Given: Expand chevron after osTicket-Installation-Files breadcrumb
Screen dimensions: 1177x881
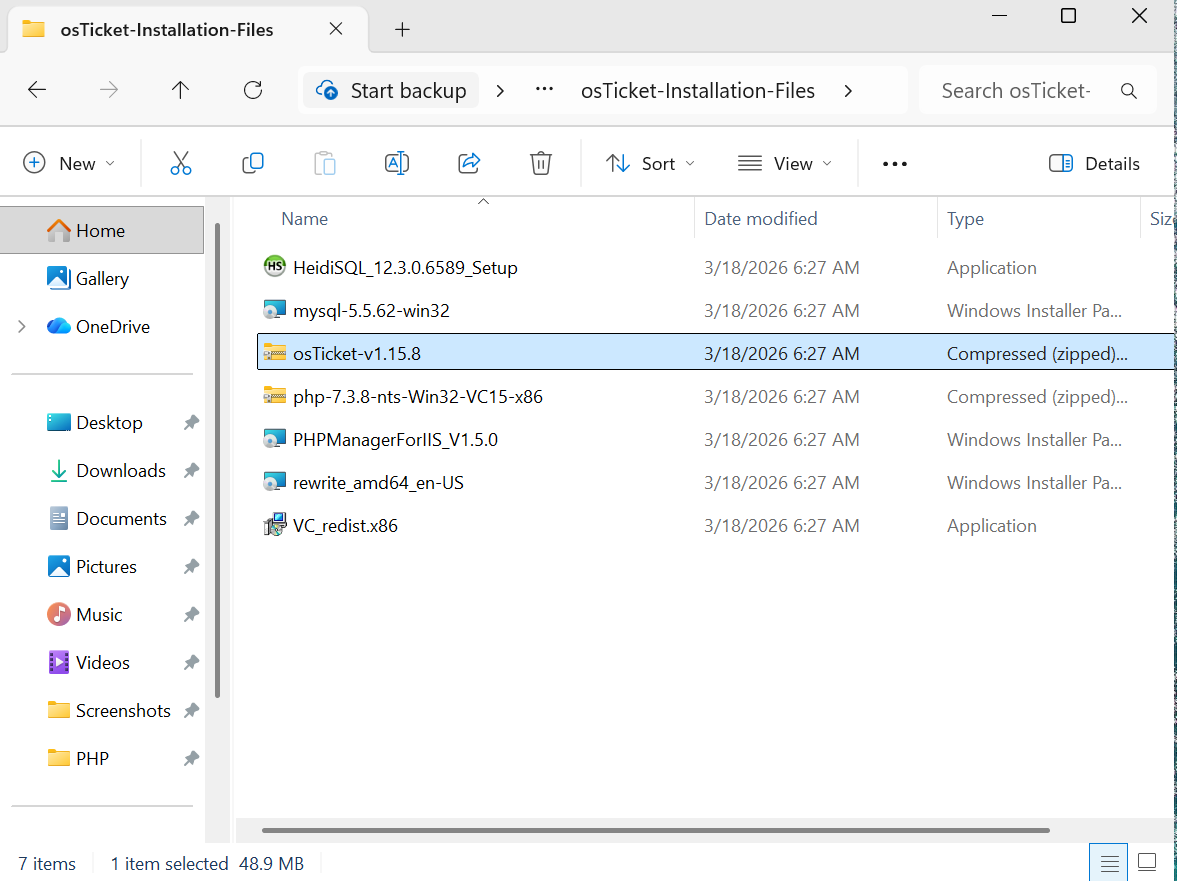Looking at the screenshot, I should coord(848,91).
